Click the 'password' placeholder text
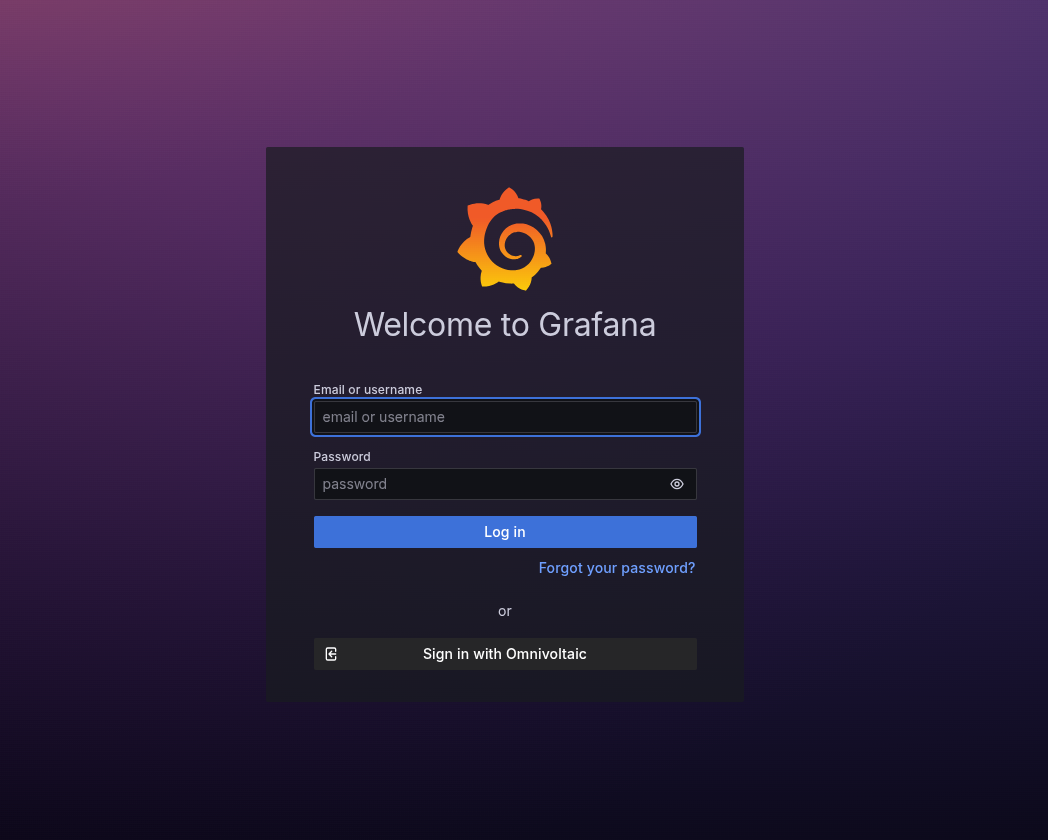This screenshot has height=840, width=1048. click(x=354, y=484)
